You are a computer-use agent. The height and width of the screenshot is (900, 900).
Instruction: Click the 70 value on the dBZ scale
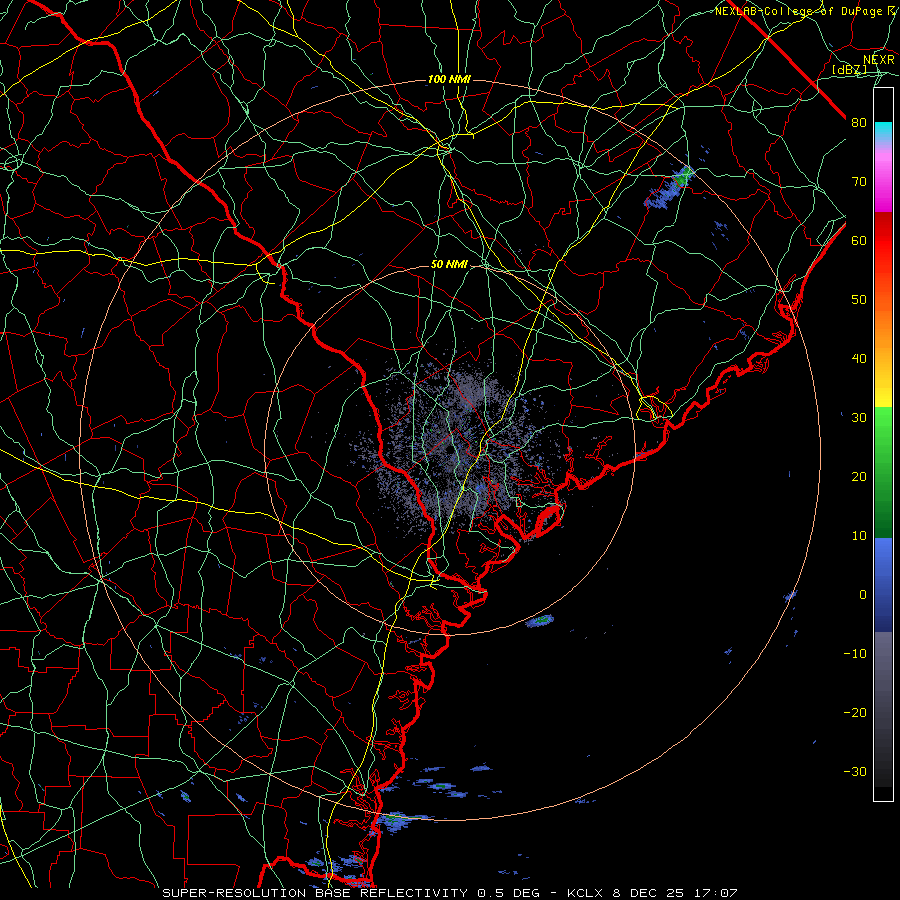point(859,182)
